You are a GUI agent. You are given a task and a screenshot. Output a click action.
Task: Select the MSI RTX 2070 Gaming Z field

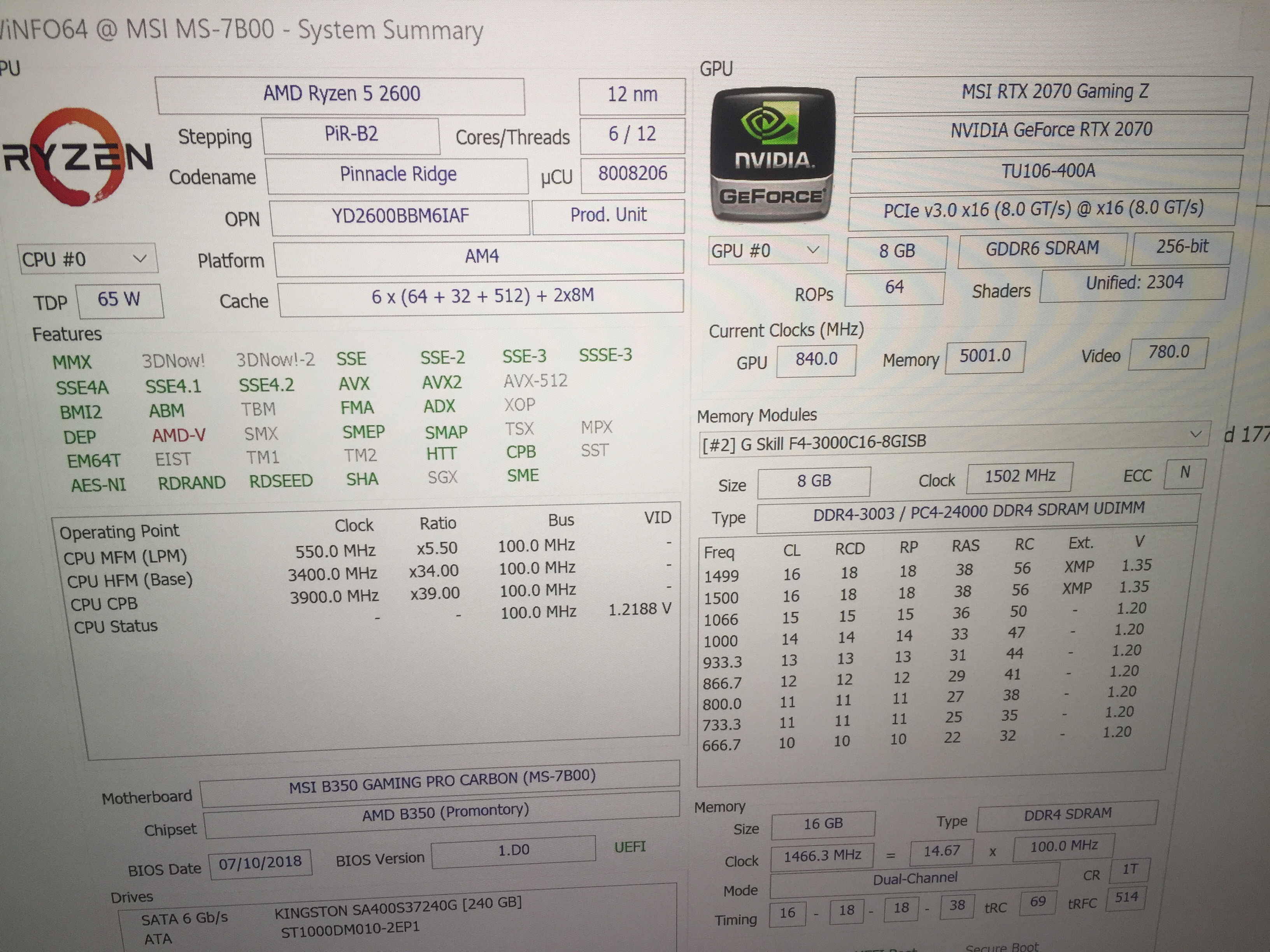(1054, 92)
